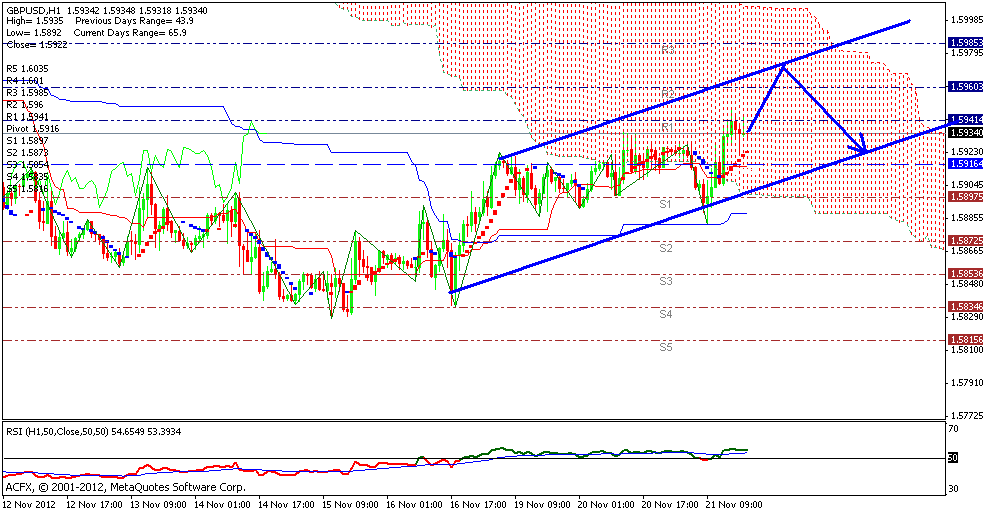Click the 1.59045 price axis value
This screenshot has width=983, height=512.
966,185
